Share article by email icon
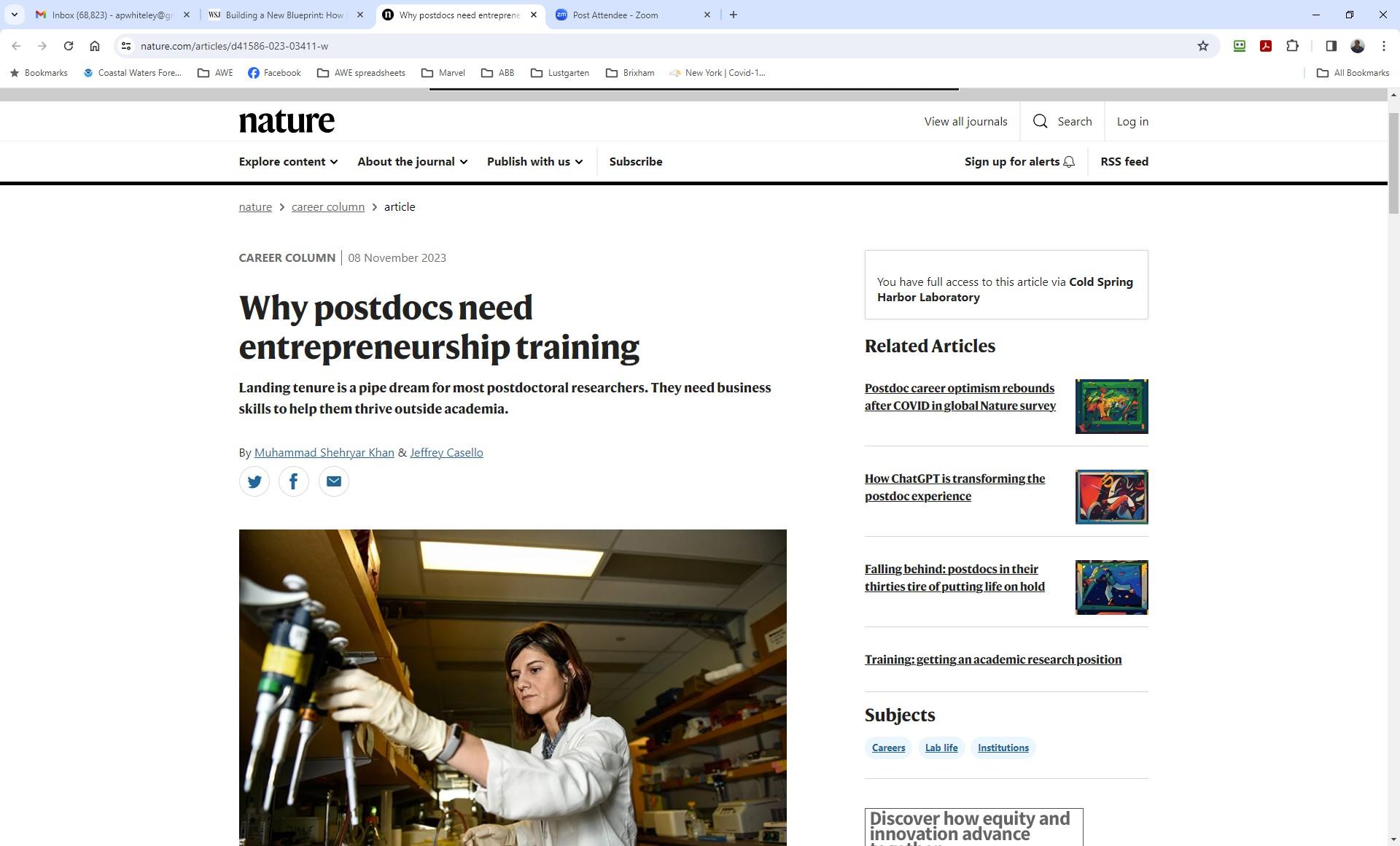This screenshot has width=1400, height=846. point(334,481)
